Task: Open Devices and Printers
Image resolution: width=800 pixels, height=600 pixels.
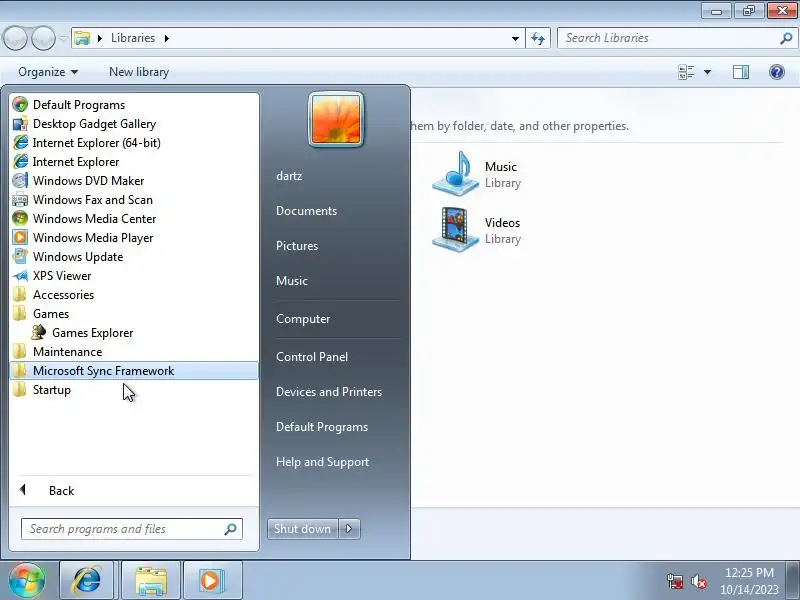Action: point(329,392)
